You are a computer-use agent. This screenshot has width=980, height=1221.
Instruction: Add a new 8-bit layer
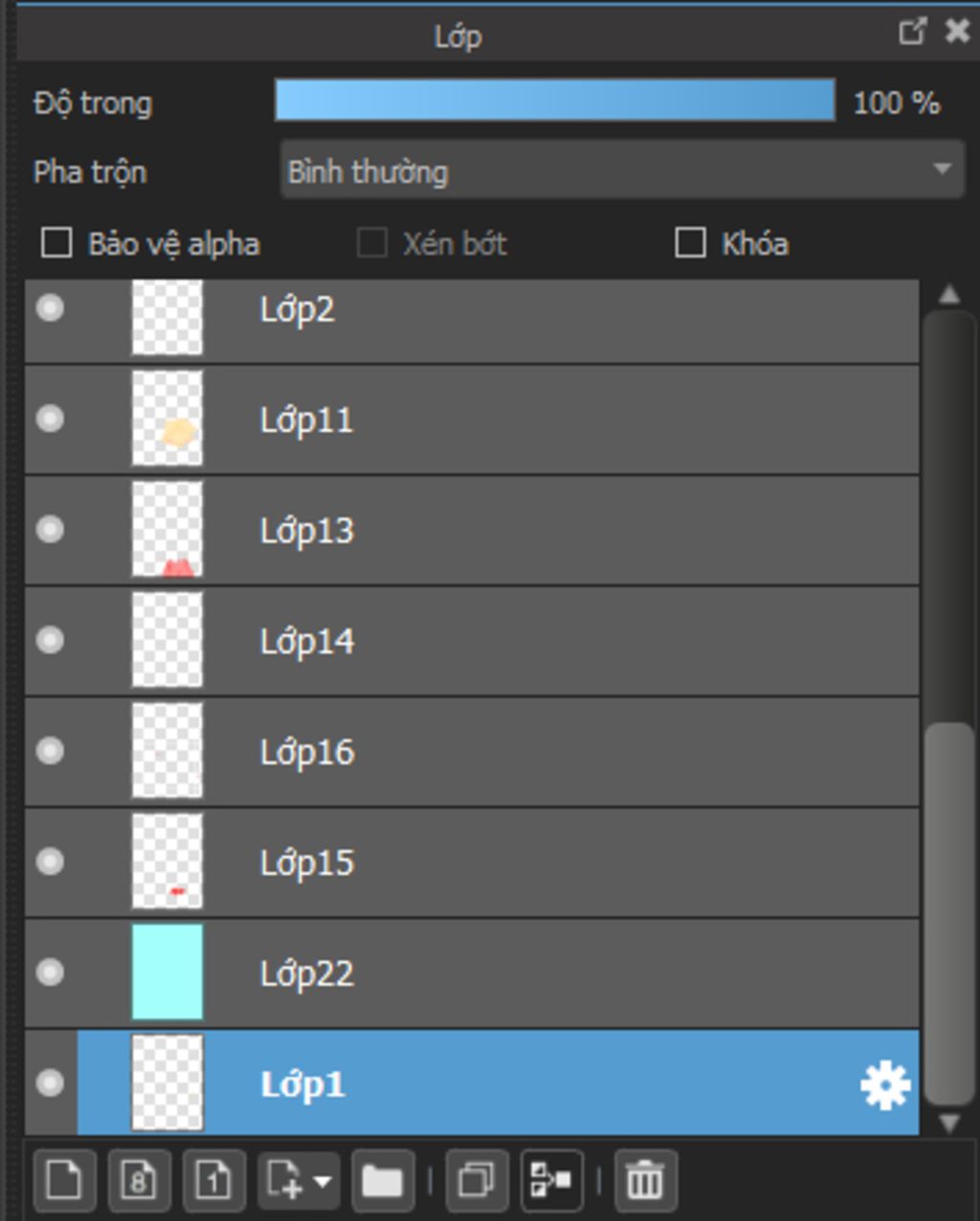pos(139,1180)
